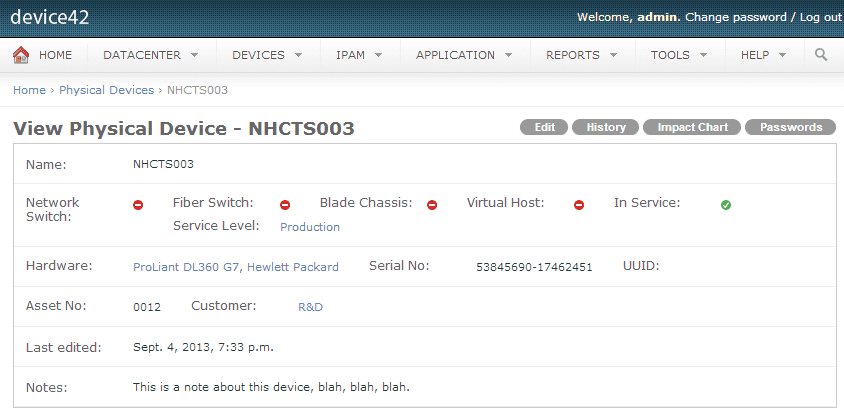Open the Impact Chart
Screen dimensions: 844x412
[x=692, y=127]
